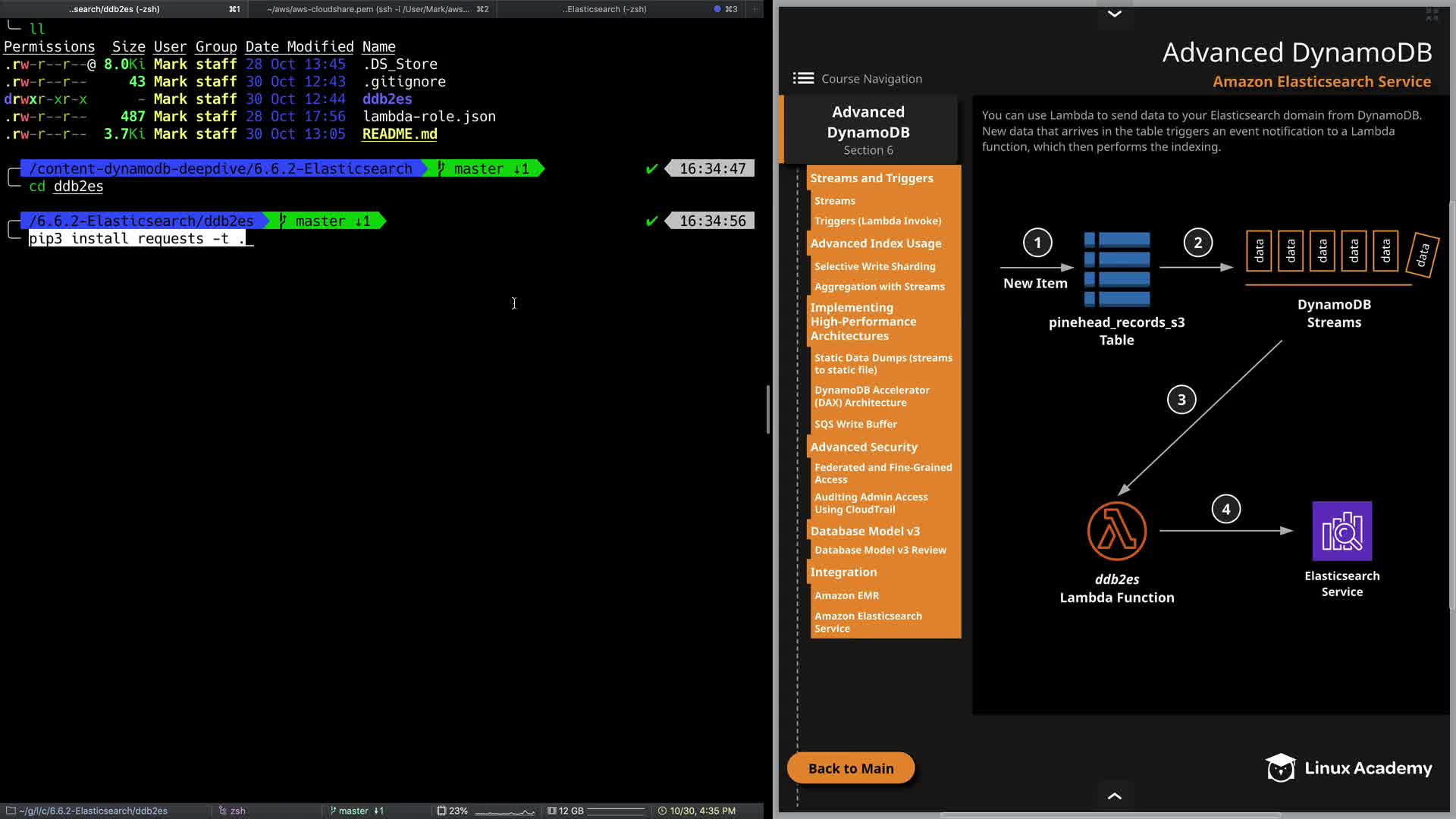Image resolution: width=1456 pixels, height=819 pixels.
Task: Open the Streams and Triggers section
Action: coord(871,178)
